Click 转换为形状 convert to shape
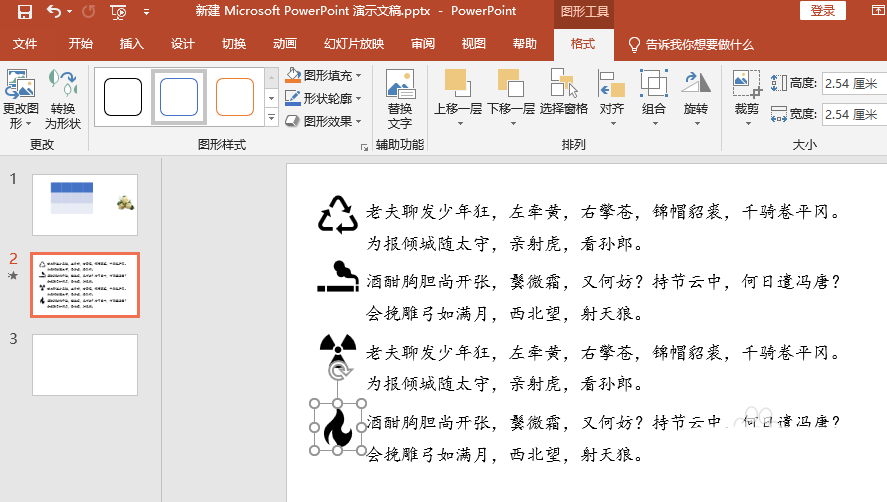Viewport: 887px width, 502px height. coord(63,100)
